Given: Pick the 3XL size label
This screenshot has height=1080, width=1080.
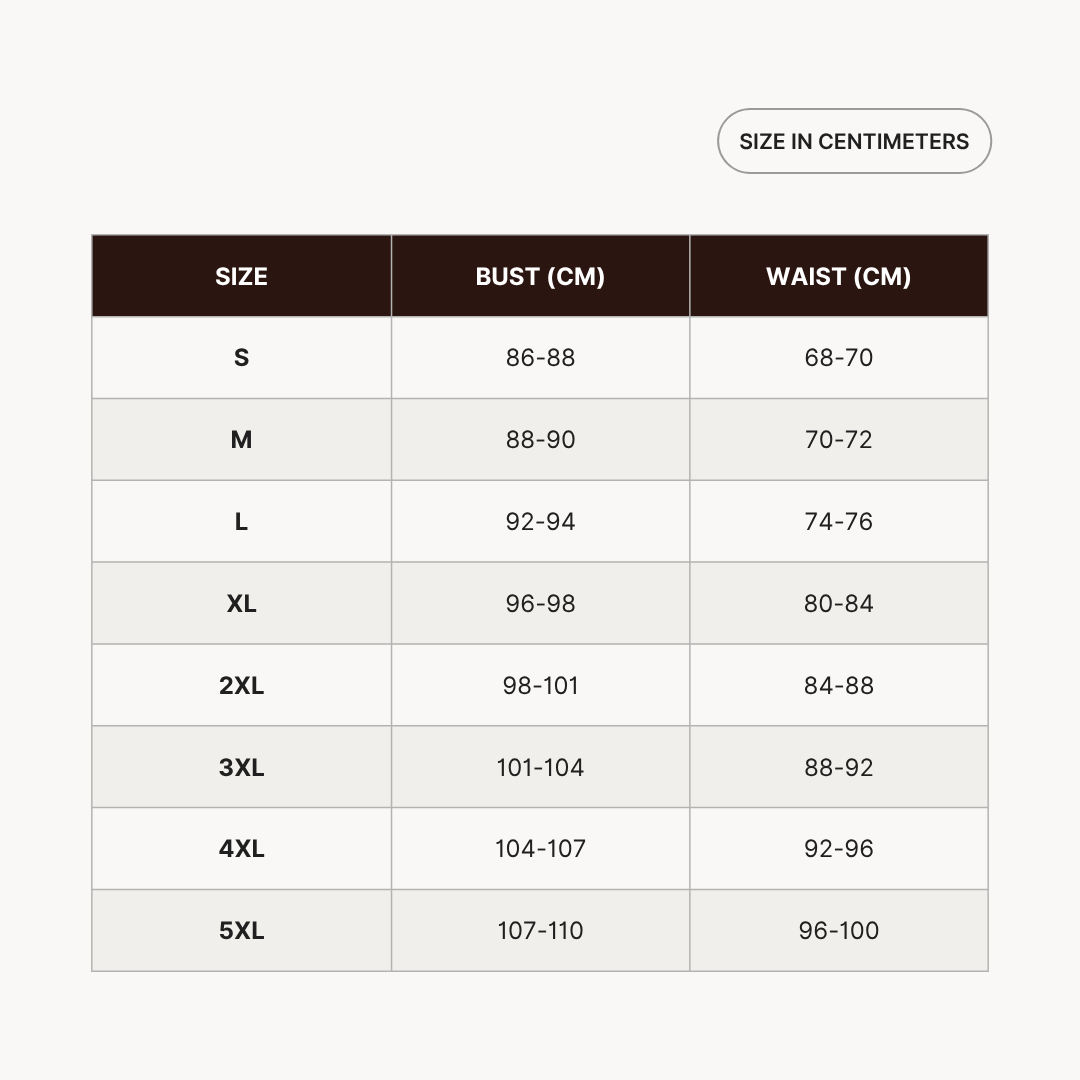Looking at the screenshot, I should (241, 768).
